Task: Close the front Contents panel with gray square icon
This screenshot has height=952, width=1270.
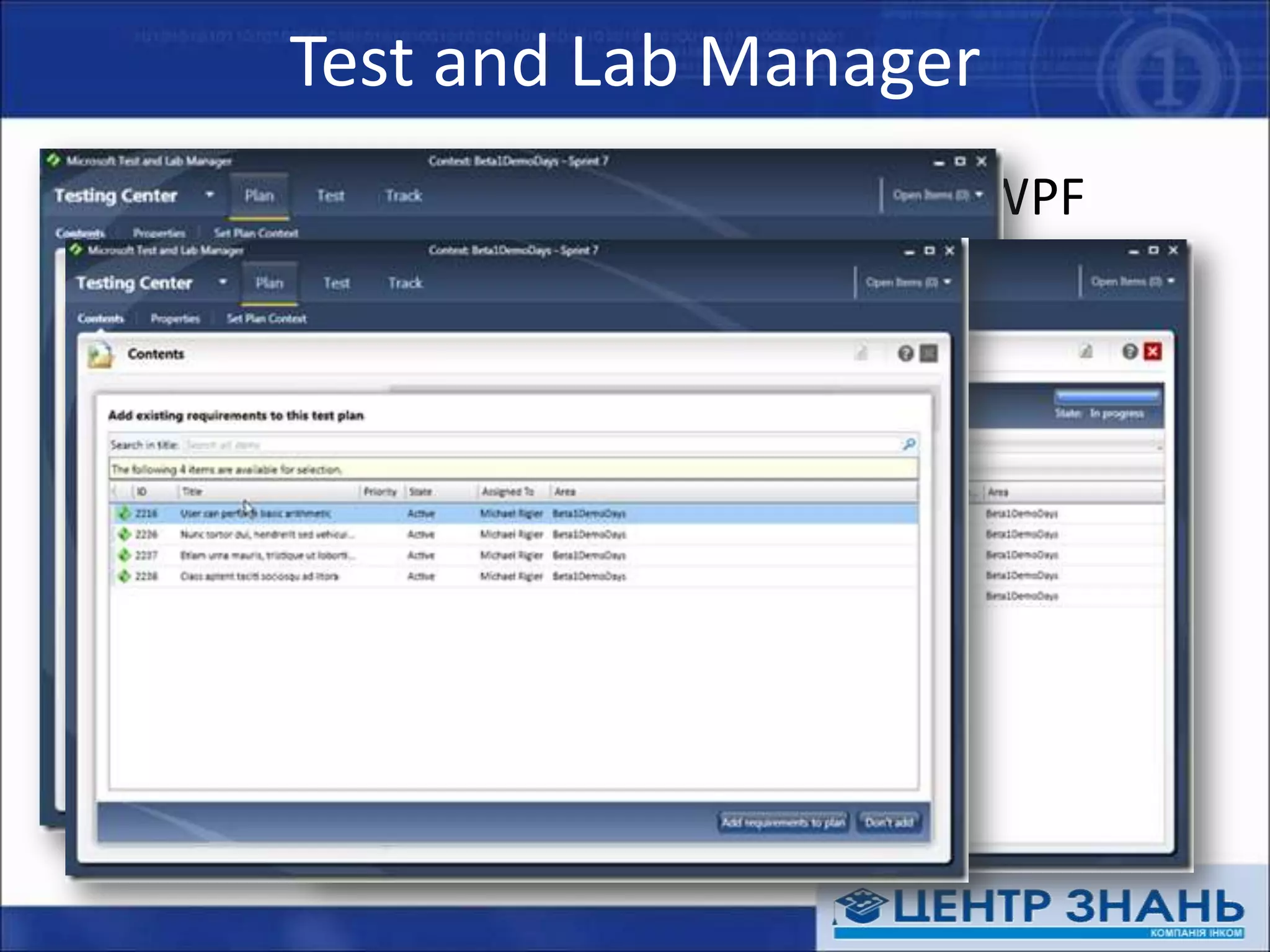Action: click(x=929, y=353)
